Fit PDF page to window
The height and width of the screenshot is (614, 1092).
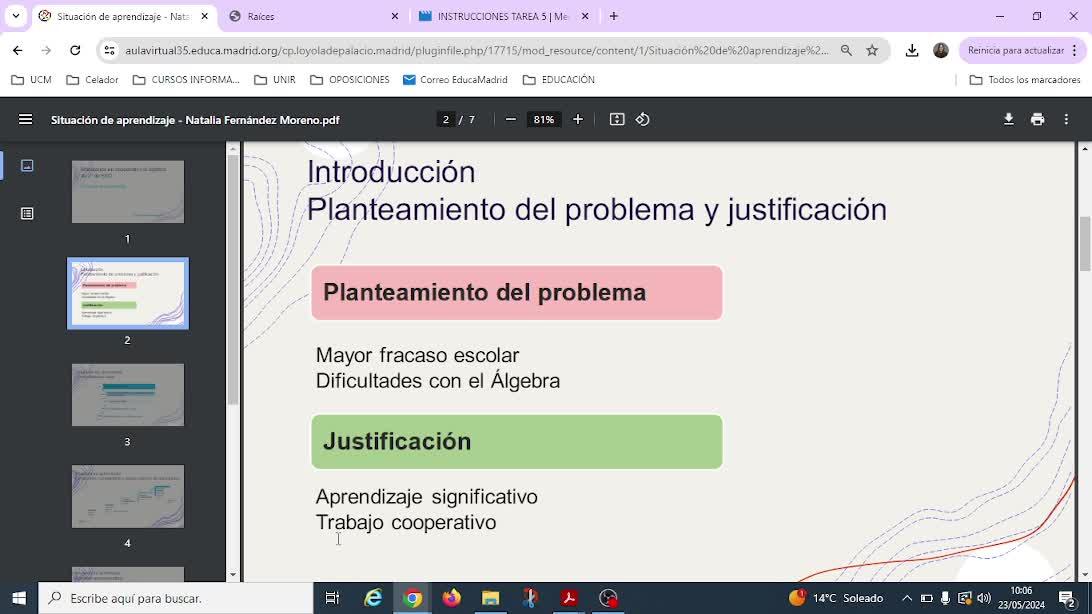tap(617, 120)
